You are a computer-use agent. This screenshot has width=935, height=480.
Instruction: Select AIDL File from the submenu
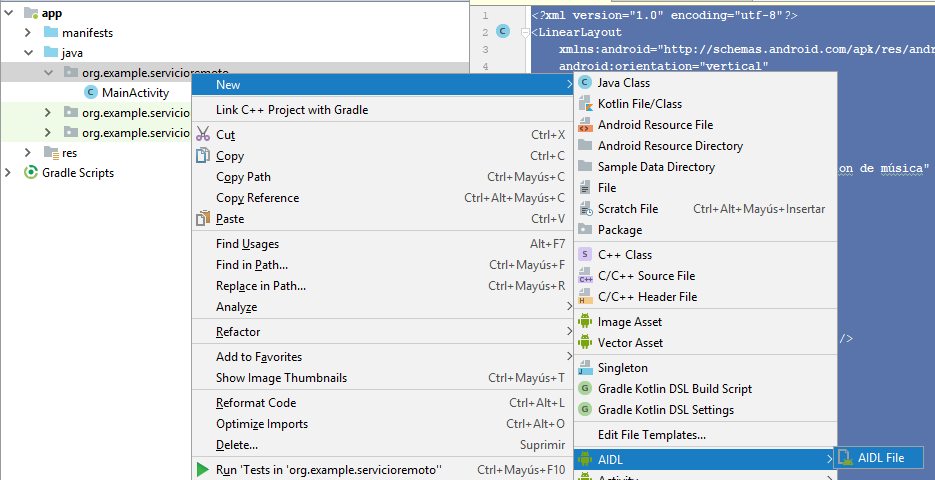click(880, 458)
